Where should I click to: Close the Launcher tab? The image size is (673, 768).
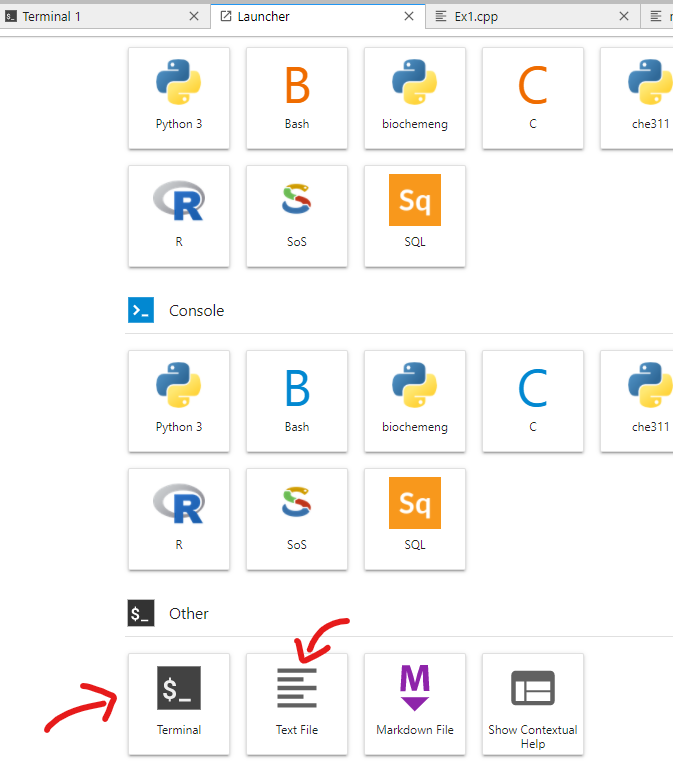[x=409, y=16]
